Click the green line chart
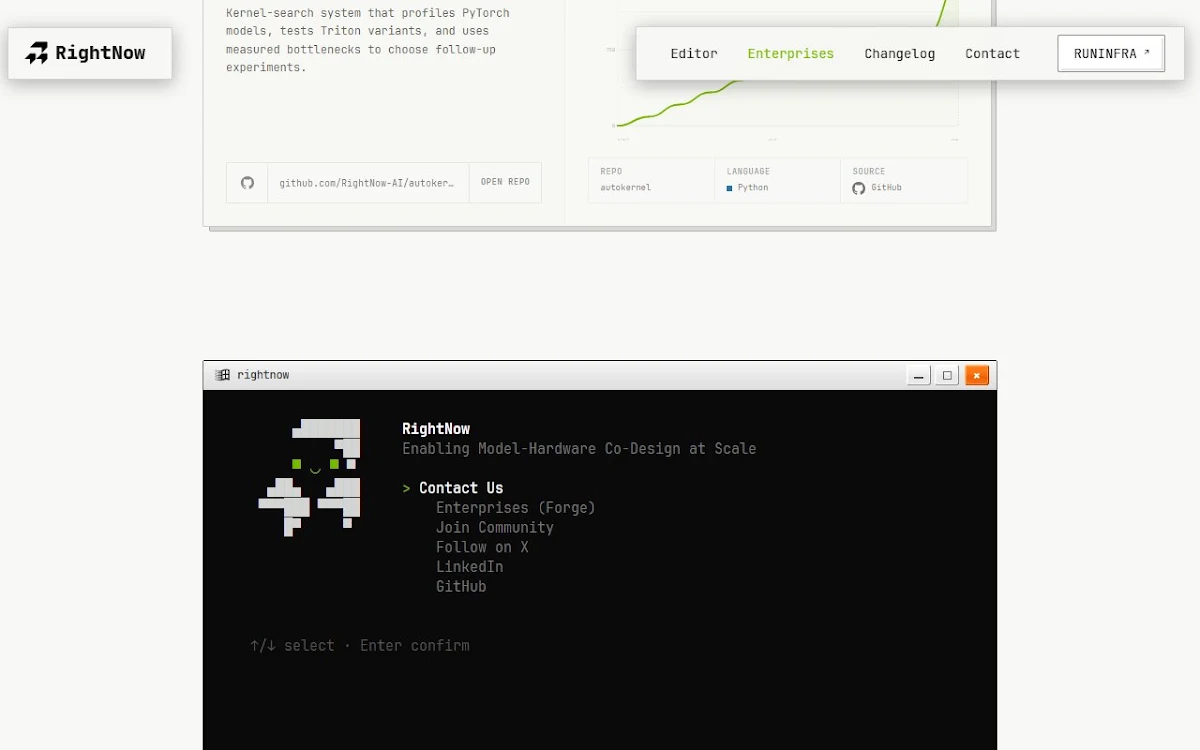Image resolution: width=1200 pixels, height=750 pixels. pyautogui.click(x=787, y=65)
